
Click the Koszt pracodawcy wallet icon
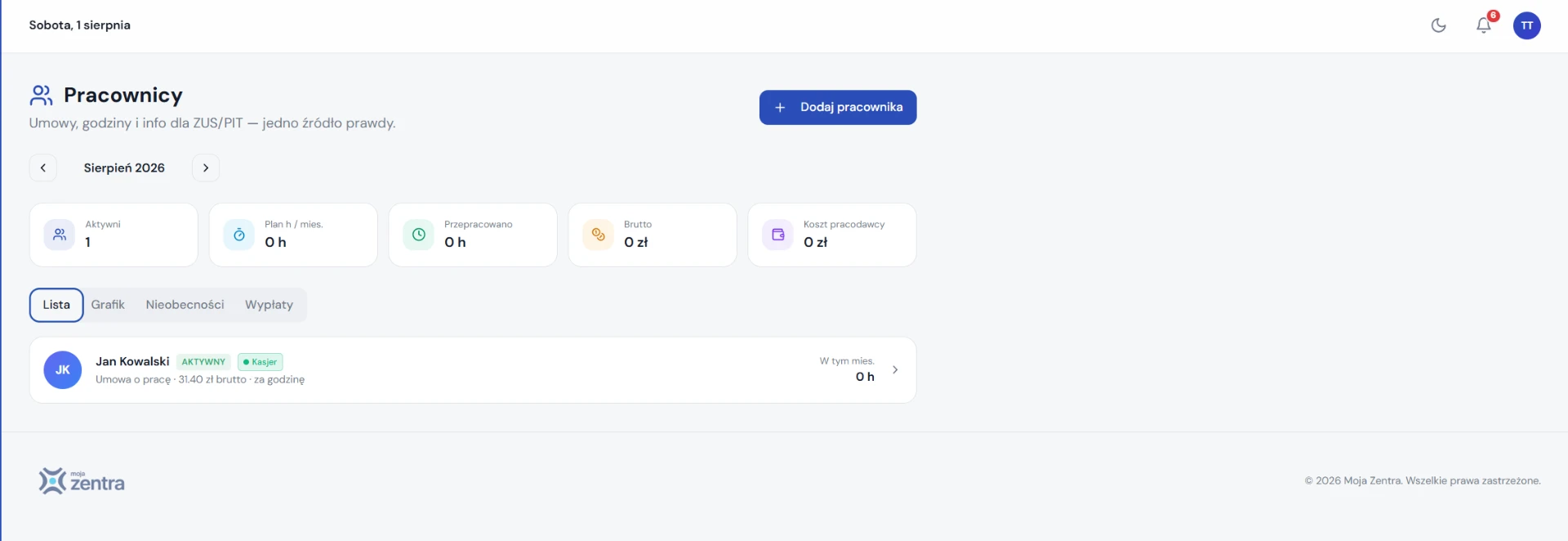778,235
